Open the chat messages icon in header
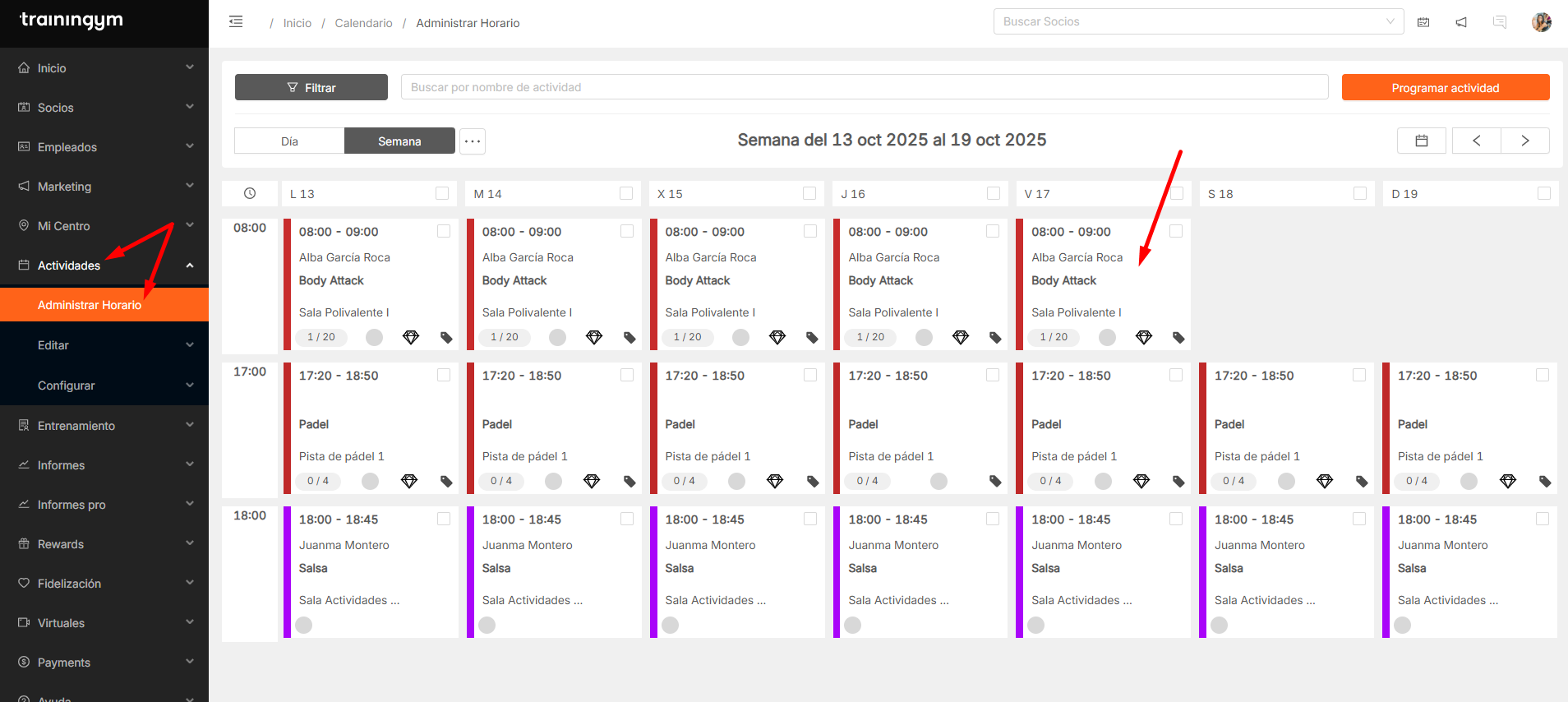 1500,22
